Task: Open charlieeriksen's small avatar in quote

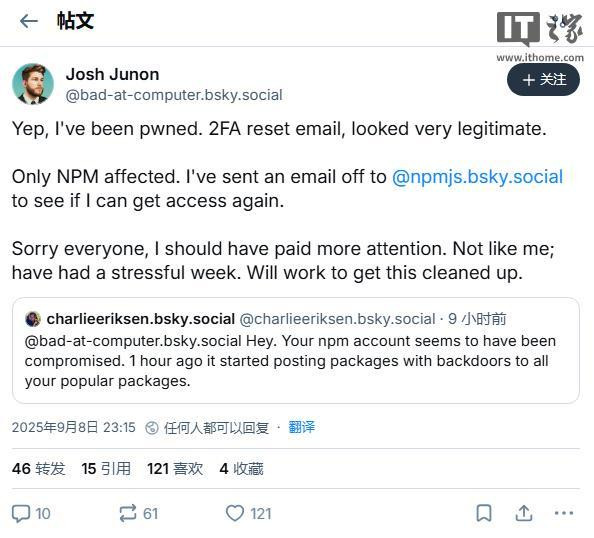Action: 33,319
